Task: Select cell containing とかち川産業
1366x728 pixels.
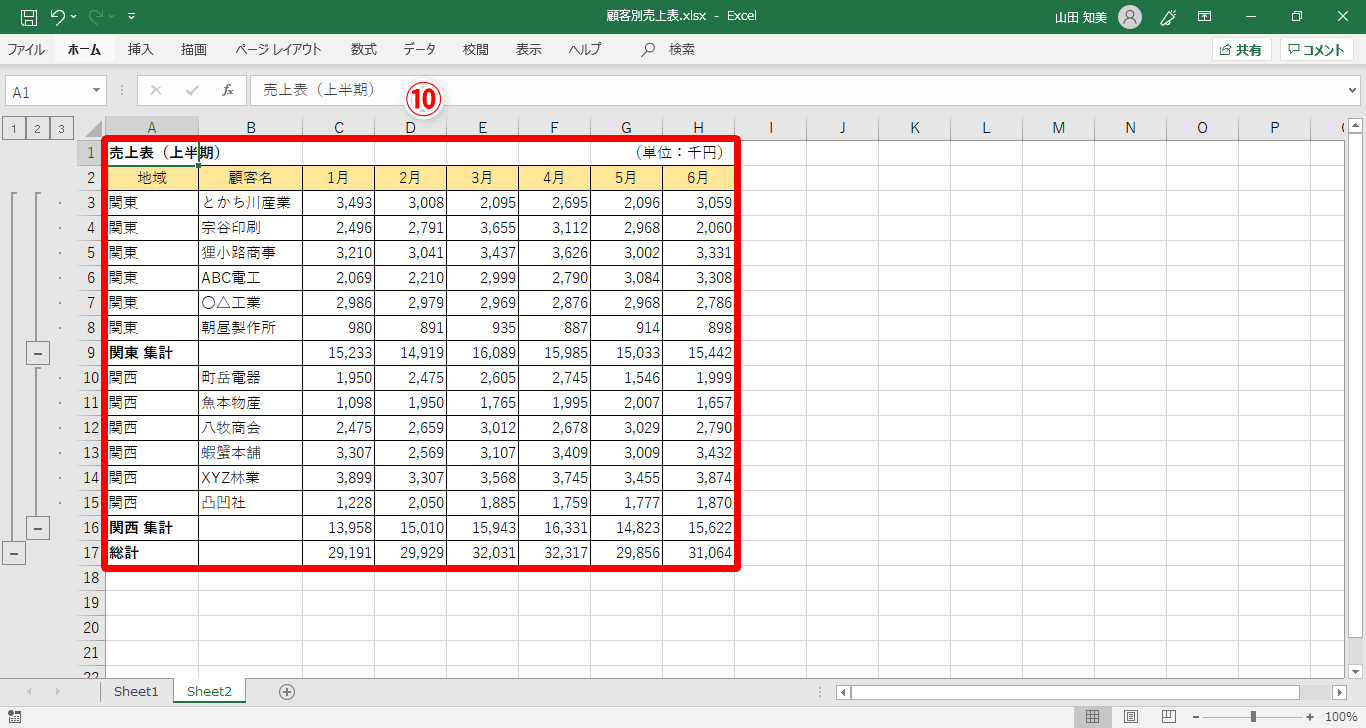Action: pos(251,203)
